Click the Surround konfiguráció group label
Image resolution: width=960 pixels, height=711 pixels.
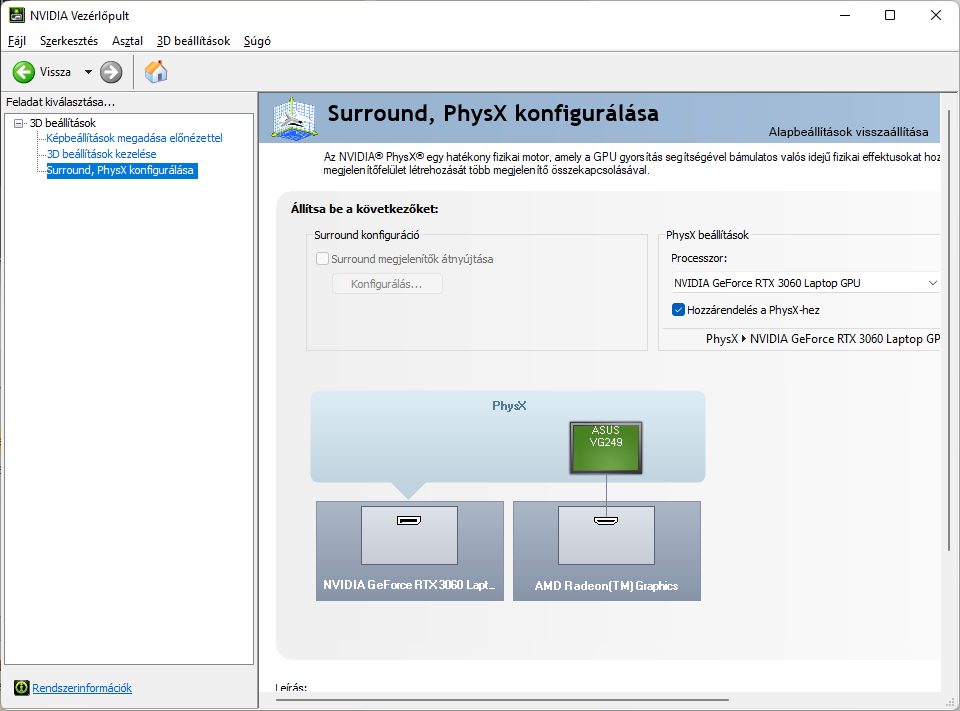[367, 235]
